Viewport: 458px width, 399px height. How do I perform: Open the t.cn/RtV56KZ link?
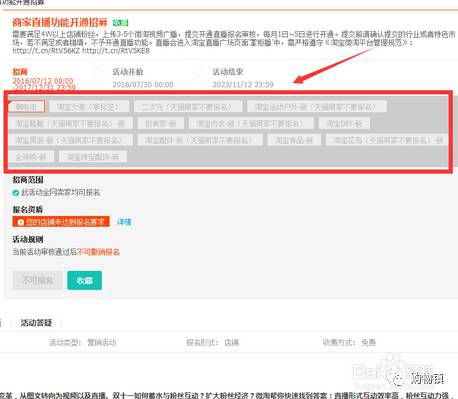click(x=46, y=51)
